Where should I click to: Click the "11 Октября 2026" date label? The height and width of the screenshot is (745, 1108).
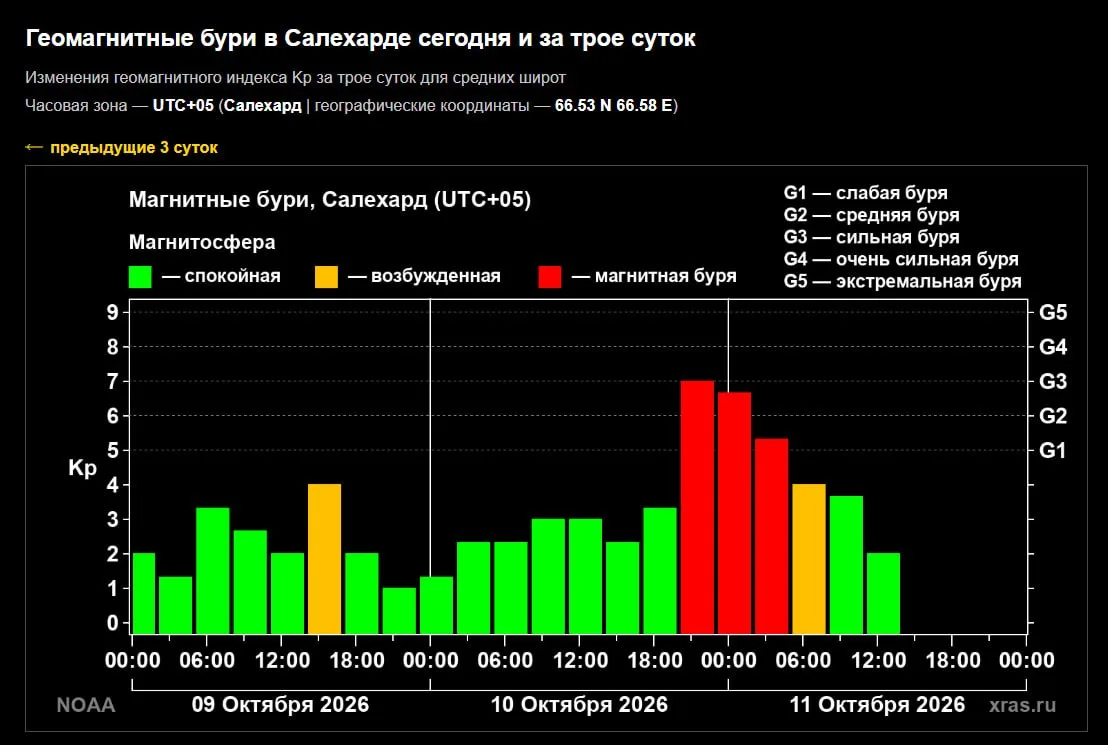[x=877, y=705]
